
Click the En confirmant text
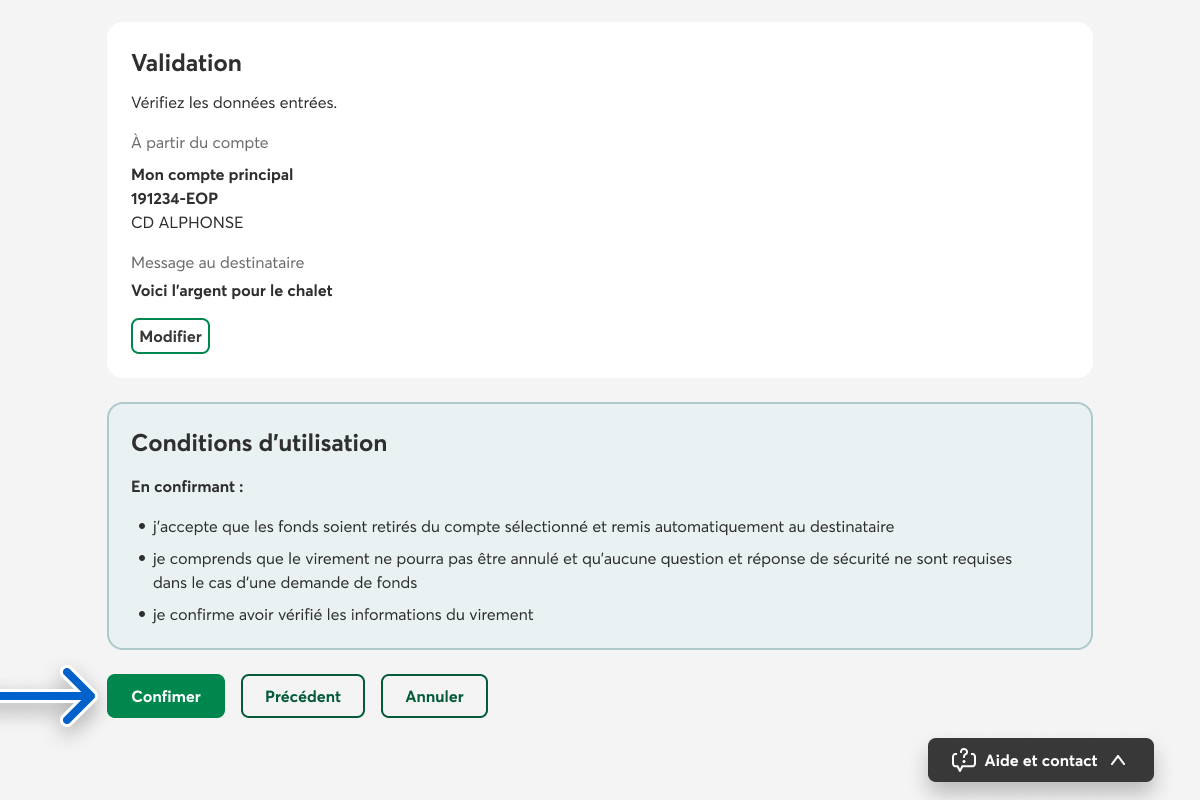[187, 487]
